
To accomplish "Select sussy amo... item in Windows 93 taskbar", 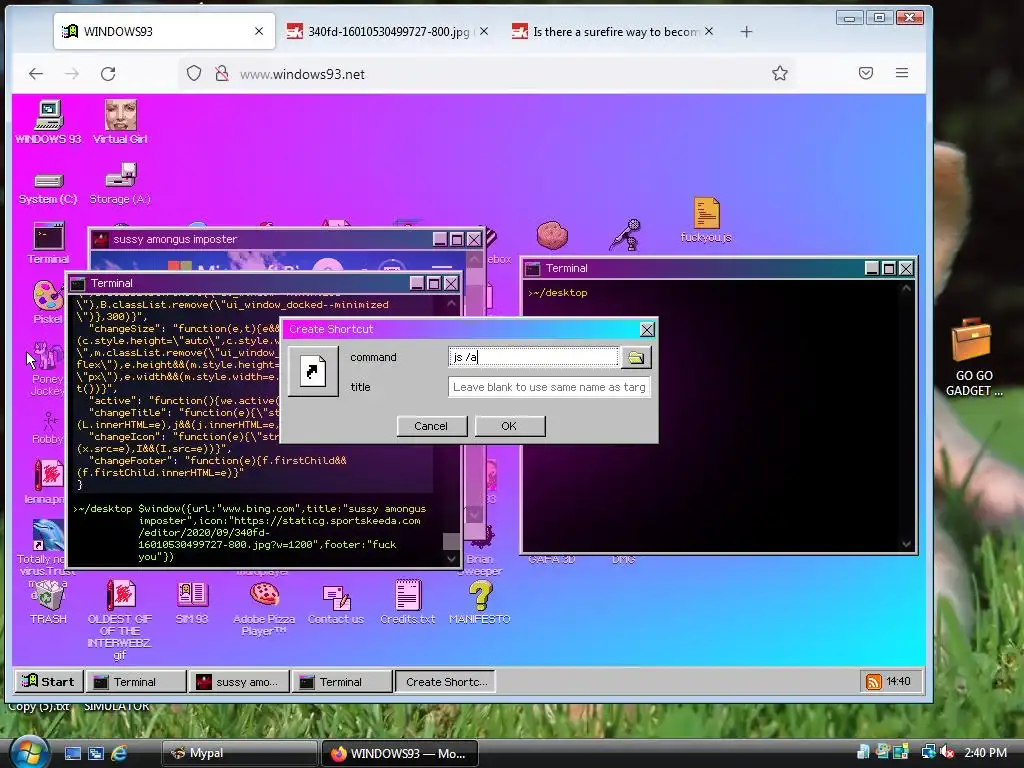I will [x=239, y=682].
